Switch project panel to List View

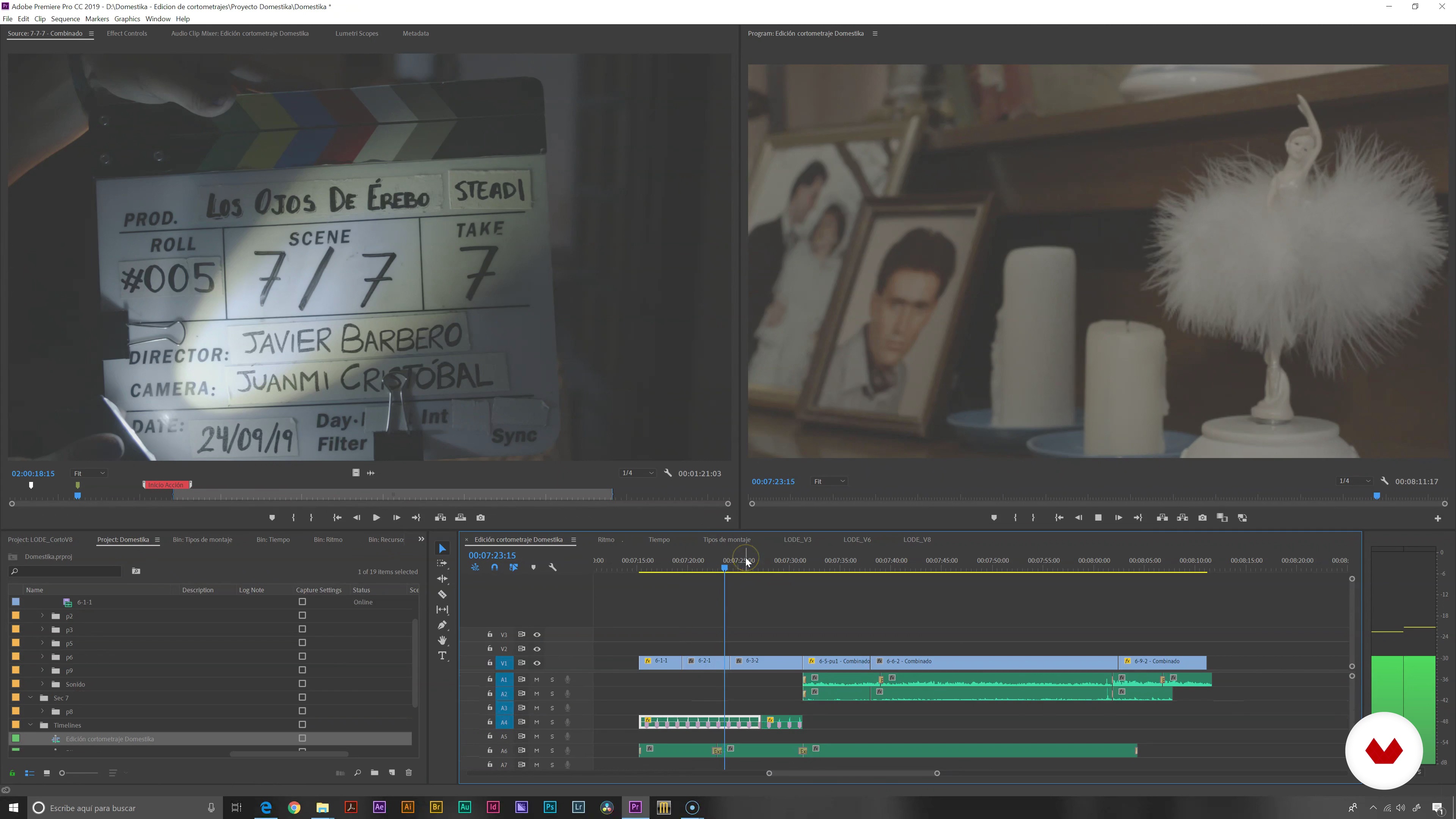click(30, 773)
